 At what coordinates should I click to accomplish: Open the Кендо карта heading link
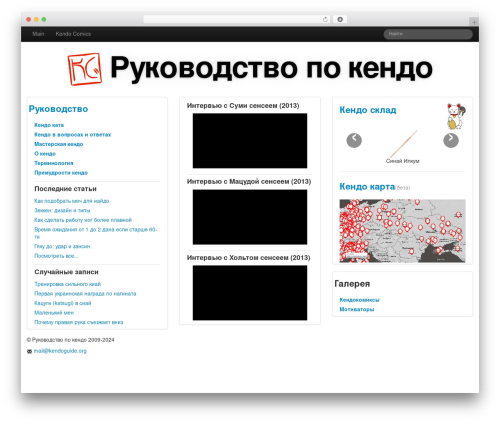[x=367, y=187]
